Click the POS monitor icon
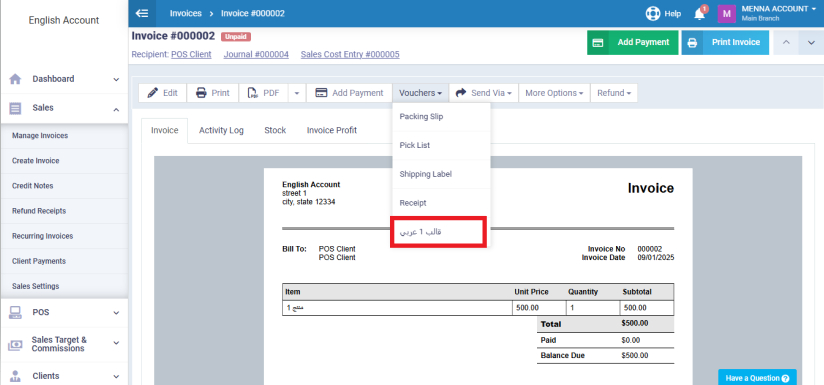This screenshot has height=385, width=824. (15, 313)
